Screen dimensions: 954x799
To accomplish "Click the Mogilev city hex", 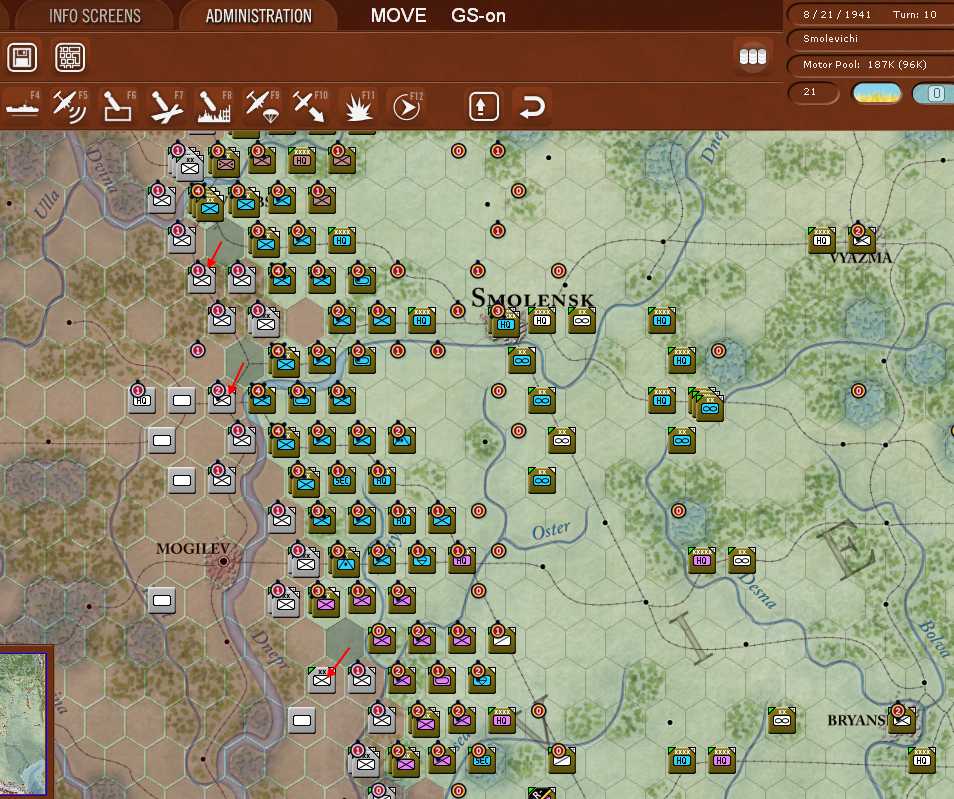I will tap(223, 561).
